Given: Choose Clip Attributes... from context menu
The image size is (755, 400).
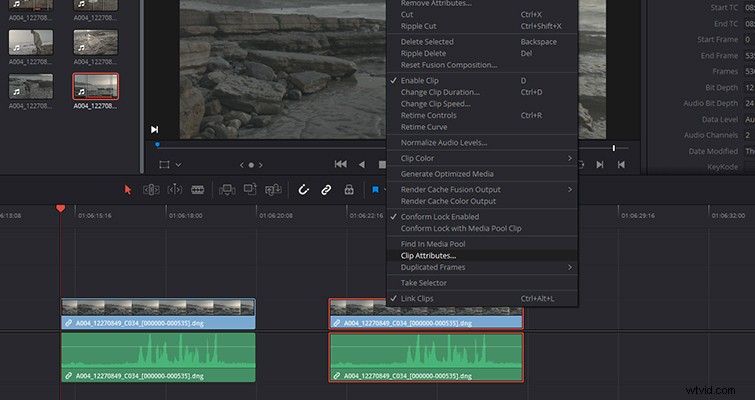Looking at the screenshot, I should click(482, 256).
